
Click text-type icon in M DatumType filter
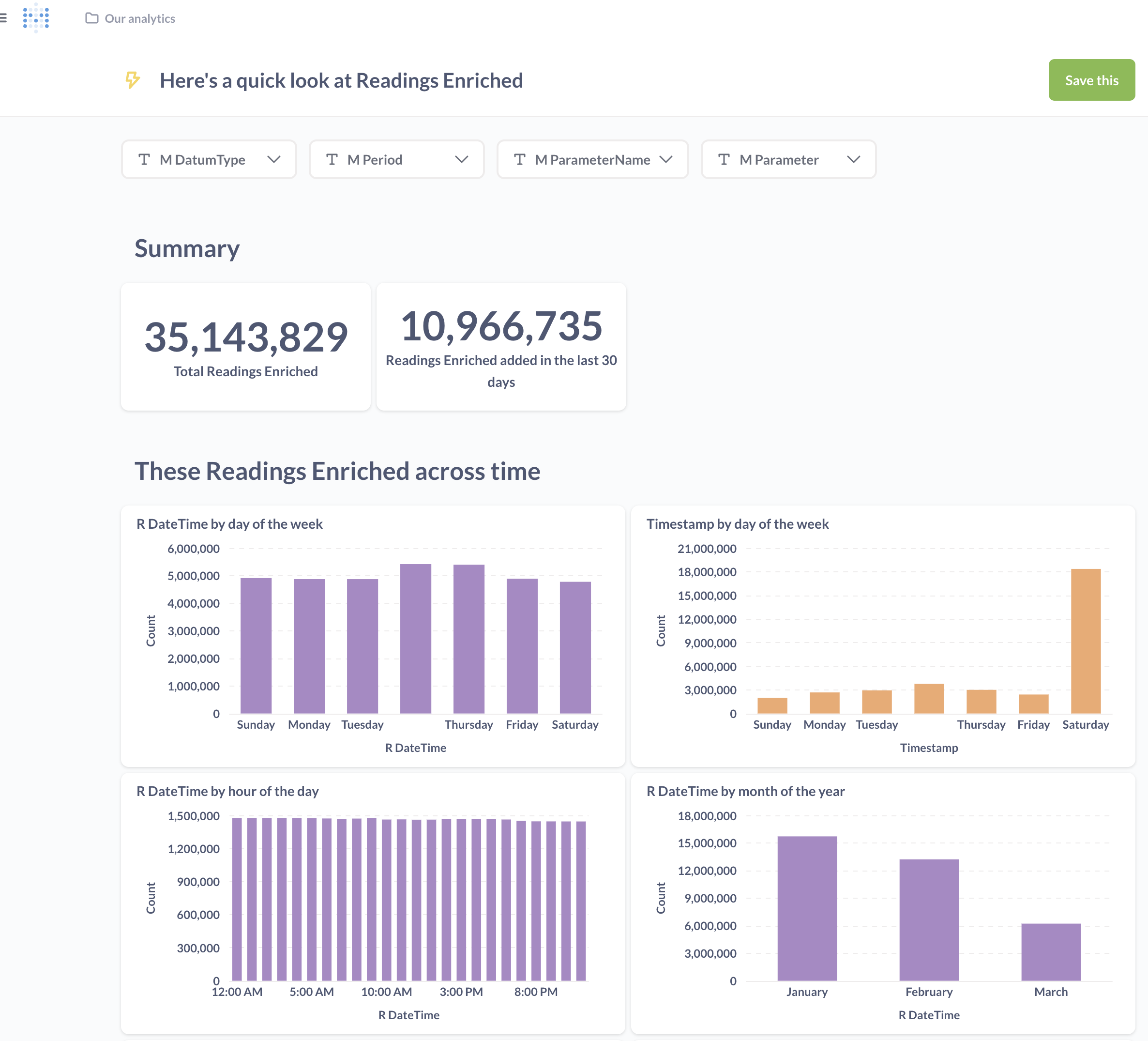tap(145, 160)
